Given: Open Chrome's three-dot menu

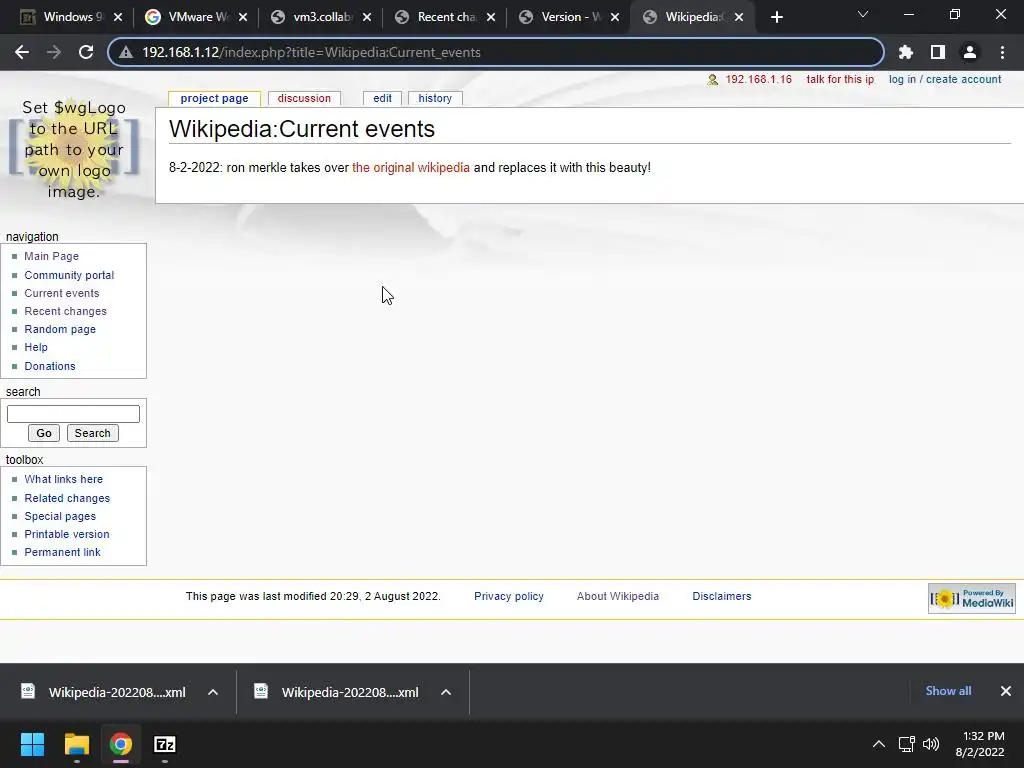Looking at the screenshot, I should (1002, 52).
